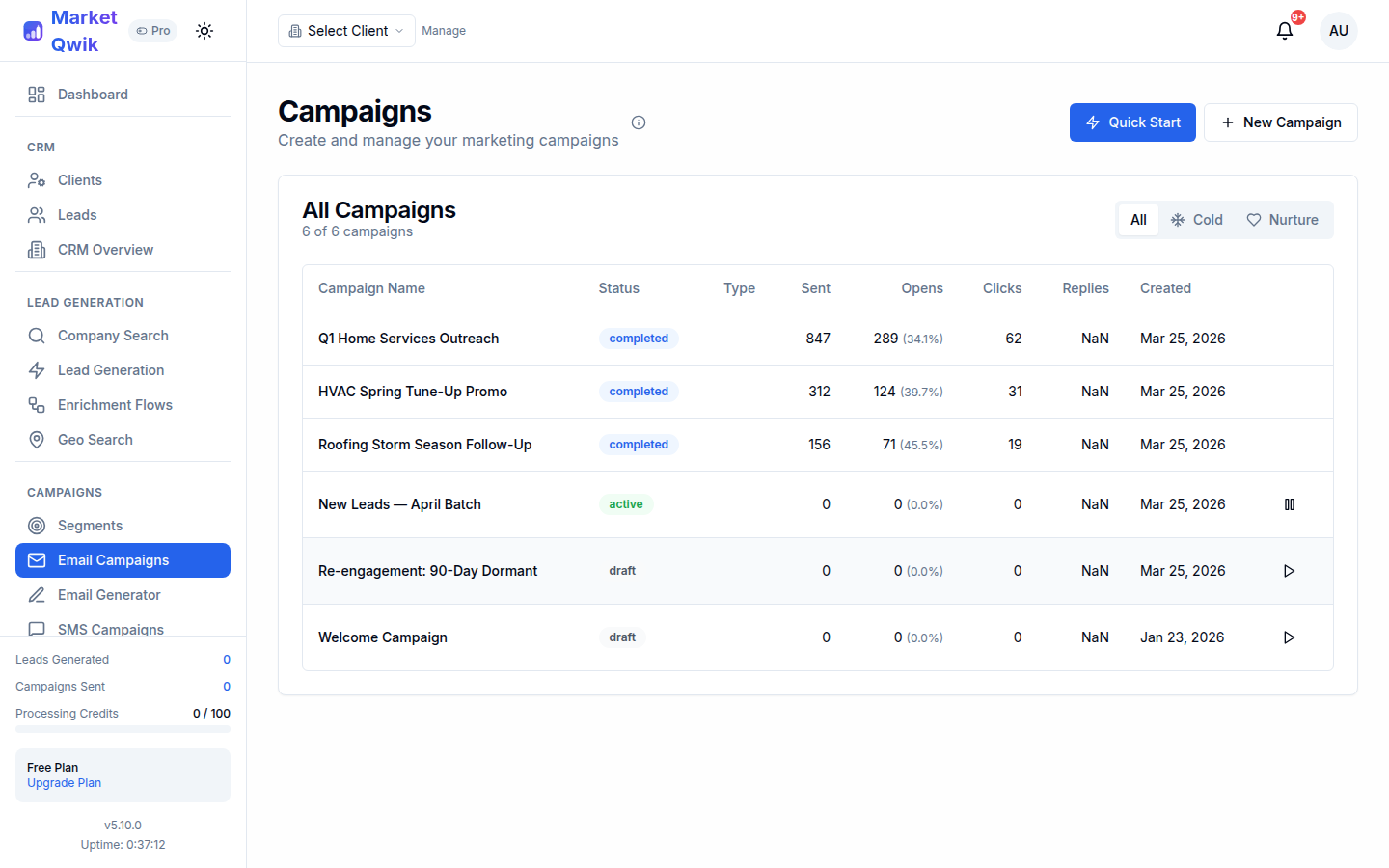Select the All campaigns filter
The height and width of the screenshot is (868, 1389).
(1138, 219)
